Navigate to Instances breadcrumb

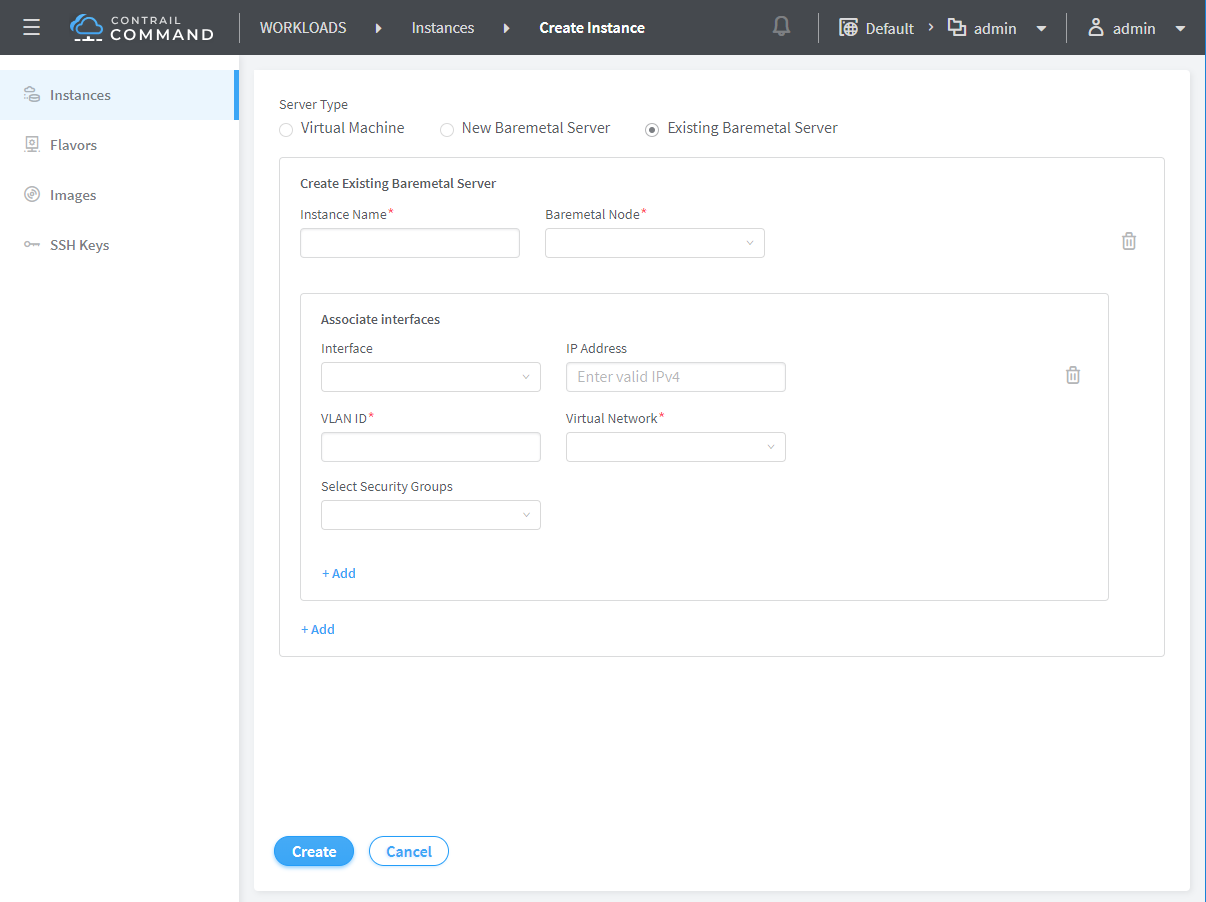click(443, 28)
